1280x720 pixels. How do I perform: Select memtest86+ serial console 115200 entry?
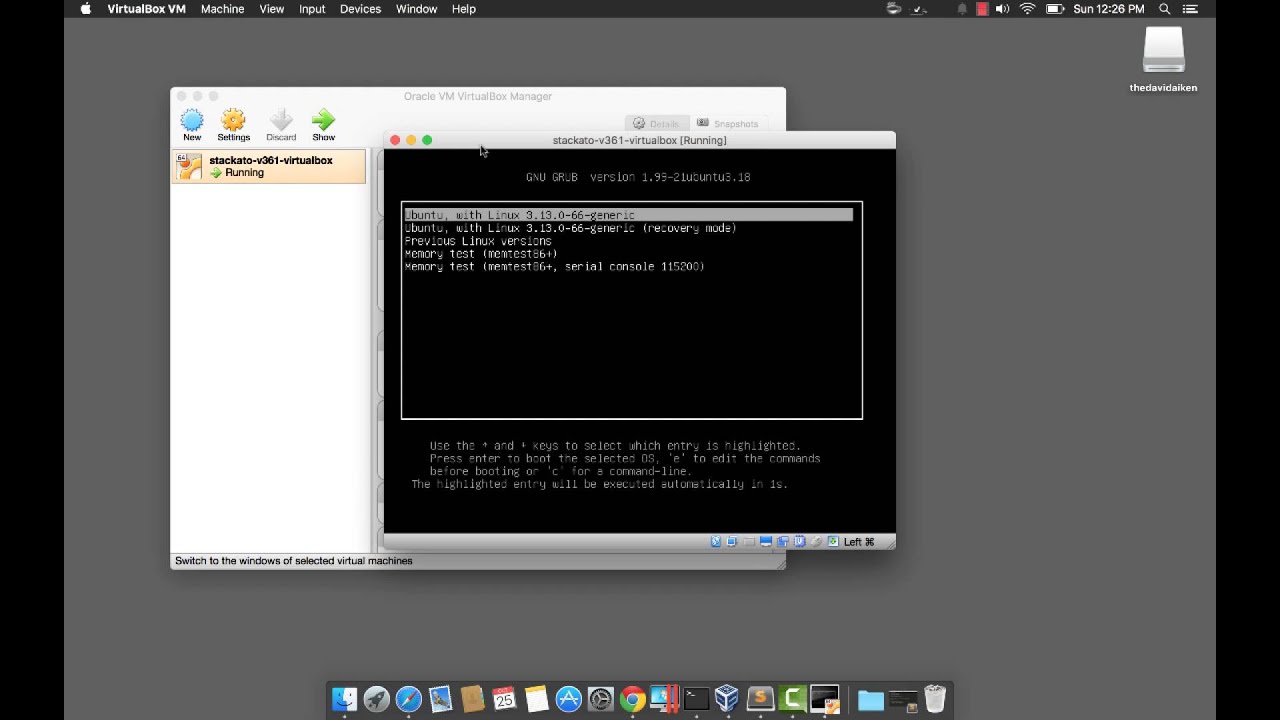pyautogui.click(x=554, y=267)
